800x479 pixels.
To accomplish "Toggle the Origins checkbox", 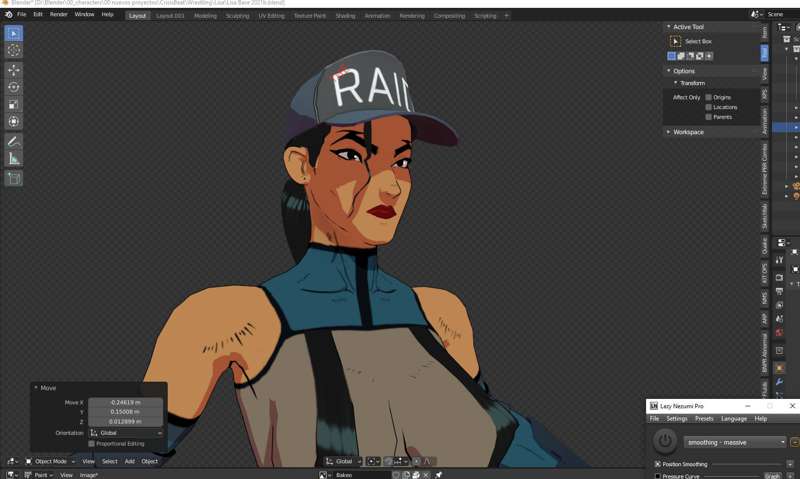I will point(708,97).
